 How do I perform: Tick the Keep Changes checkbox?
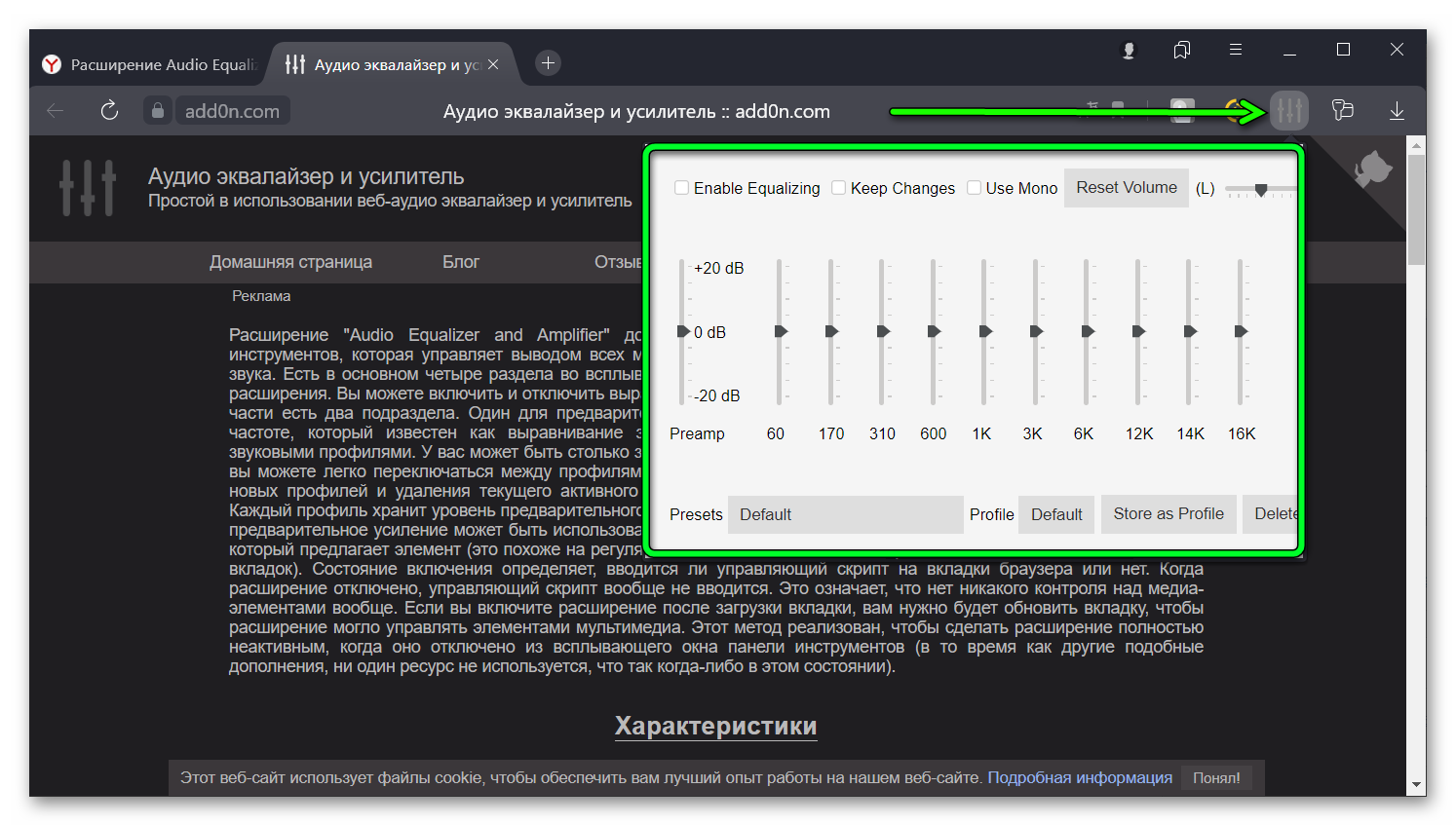[x=838, y=188]
